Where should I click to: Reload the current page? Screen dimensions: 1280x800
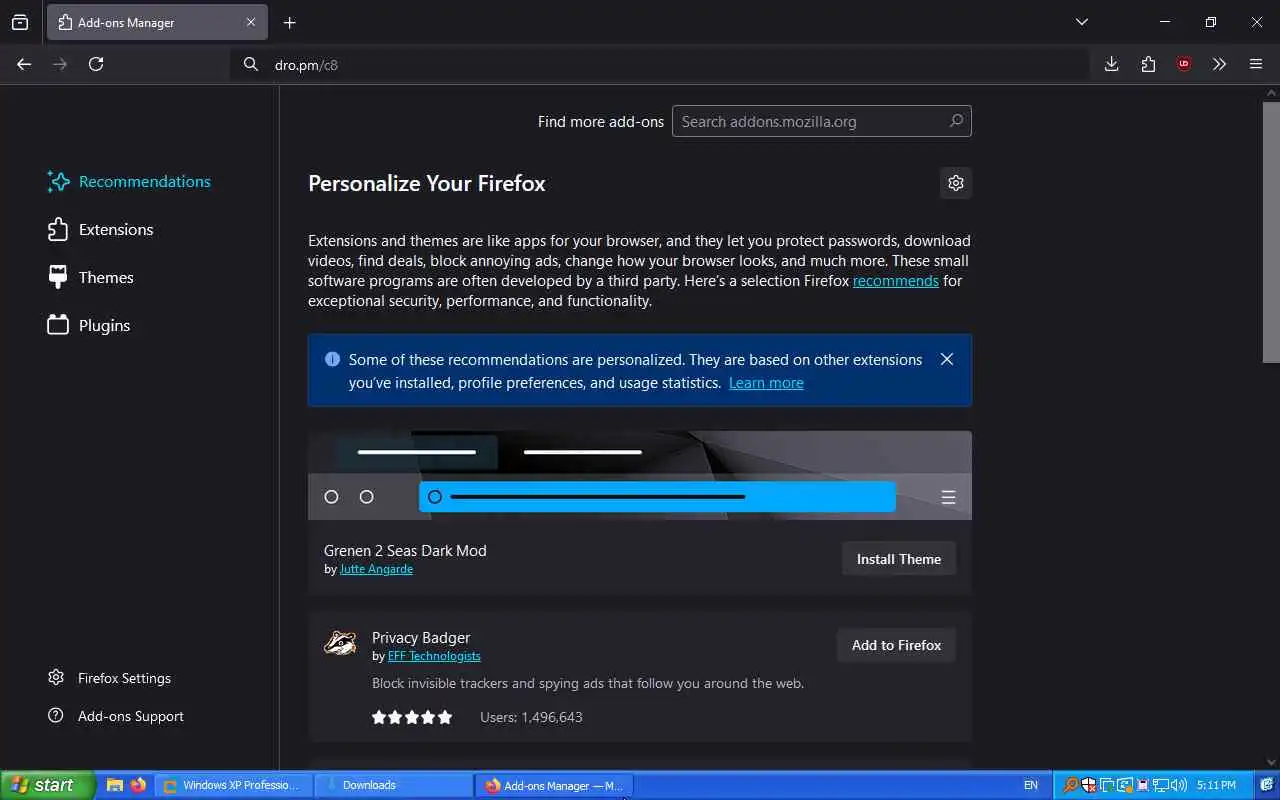[96, 64]
